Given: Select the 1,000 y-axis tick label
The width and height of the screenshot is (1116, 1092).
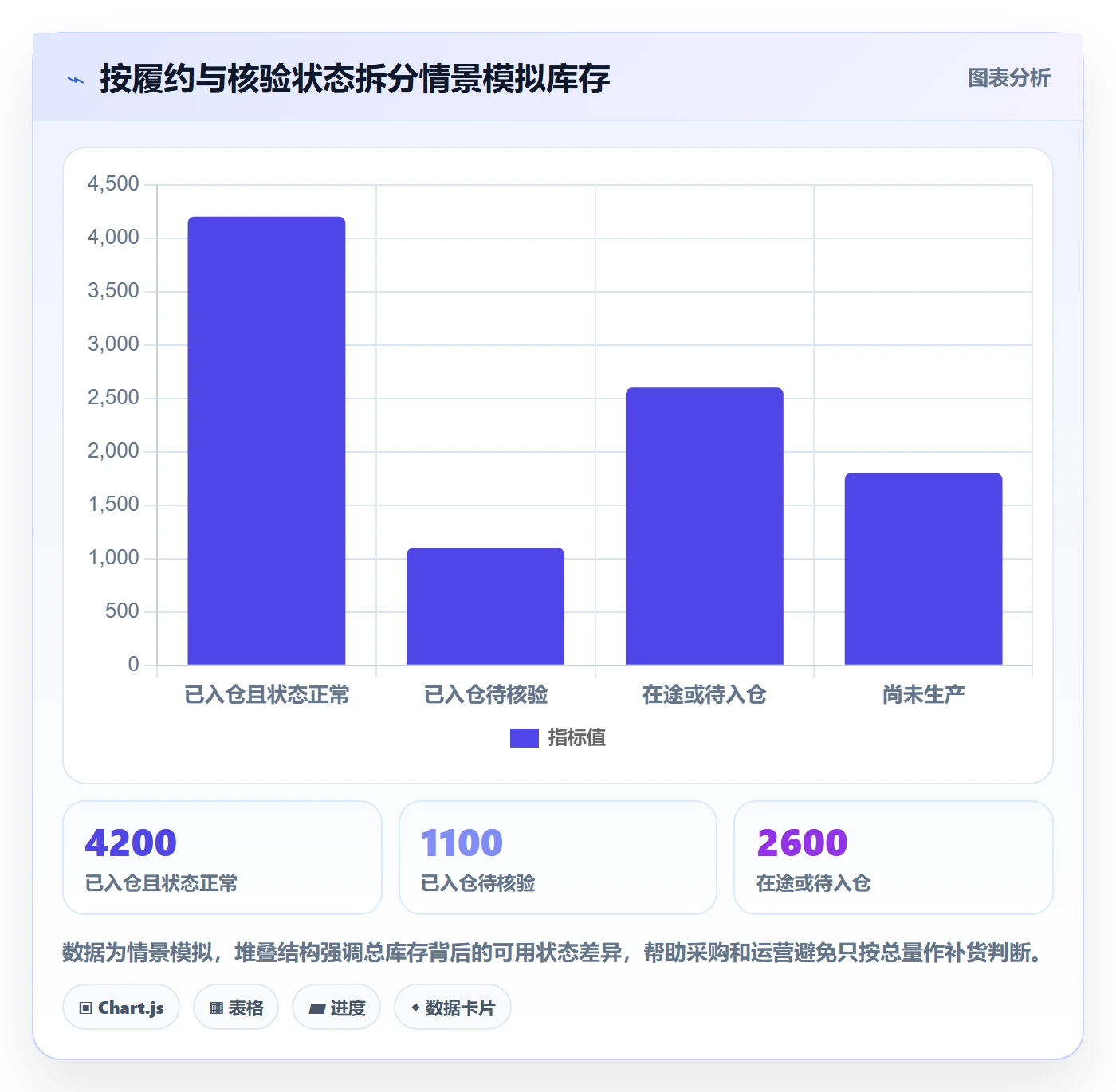Looking at the screenshot, I should [113, 558].
